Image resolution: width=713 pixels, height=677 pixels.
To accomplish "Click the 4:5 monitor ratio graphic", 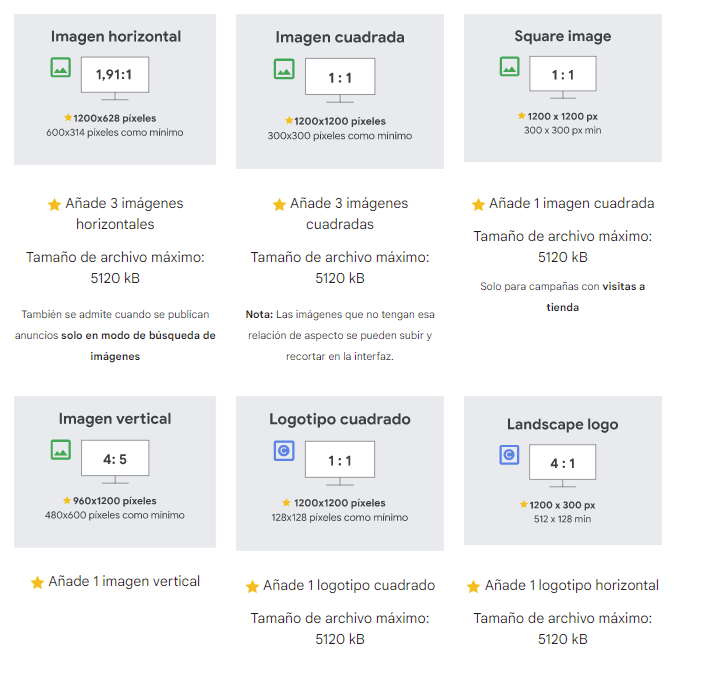I will tap(115, 460).
